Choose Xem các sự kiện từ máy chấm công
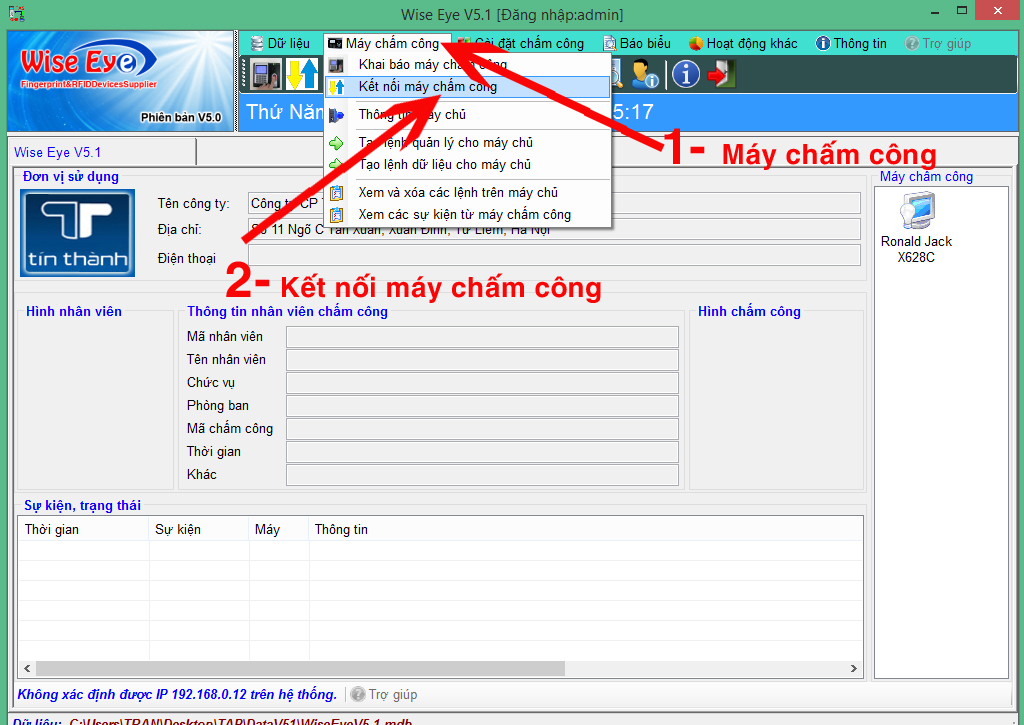Screen dimensions: 1024x725 coord(464,215)
